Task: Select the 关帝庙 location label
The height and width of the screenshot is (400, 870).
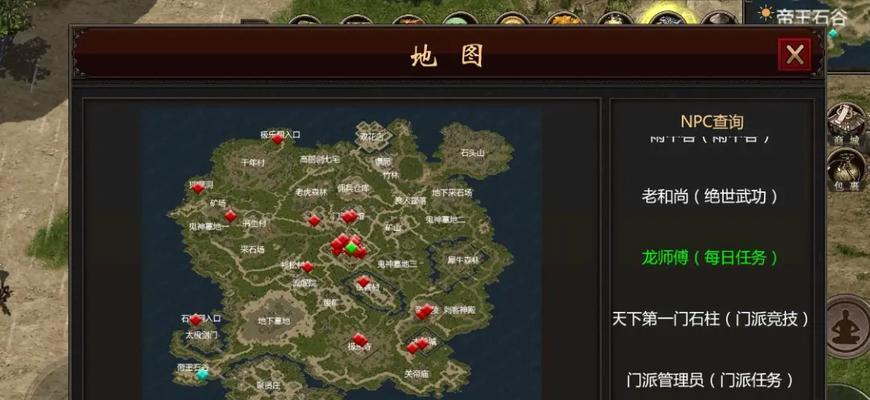Action: pyautogui.click(x=416, y=374)
